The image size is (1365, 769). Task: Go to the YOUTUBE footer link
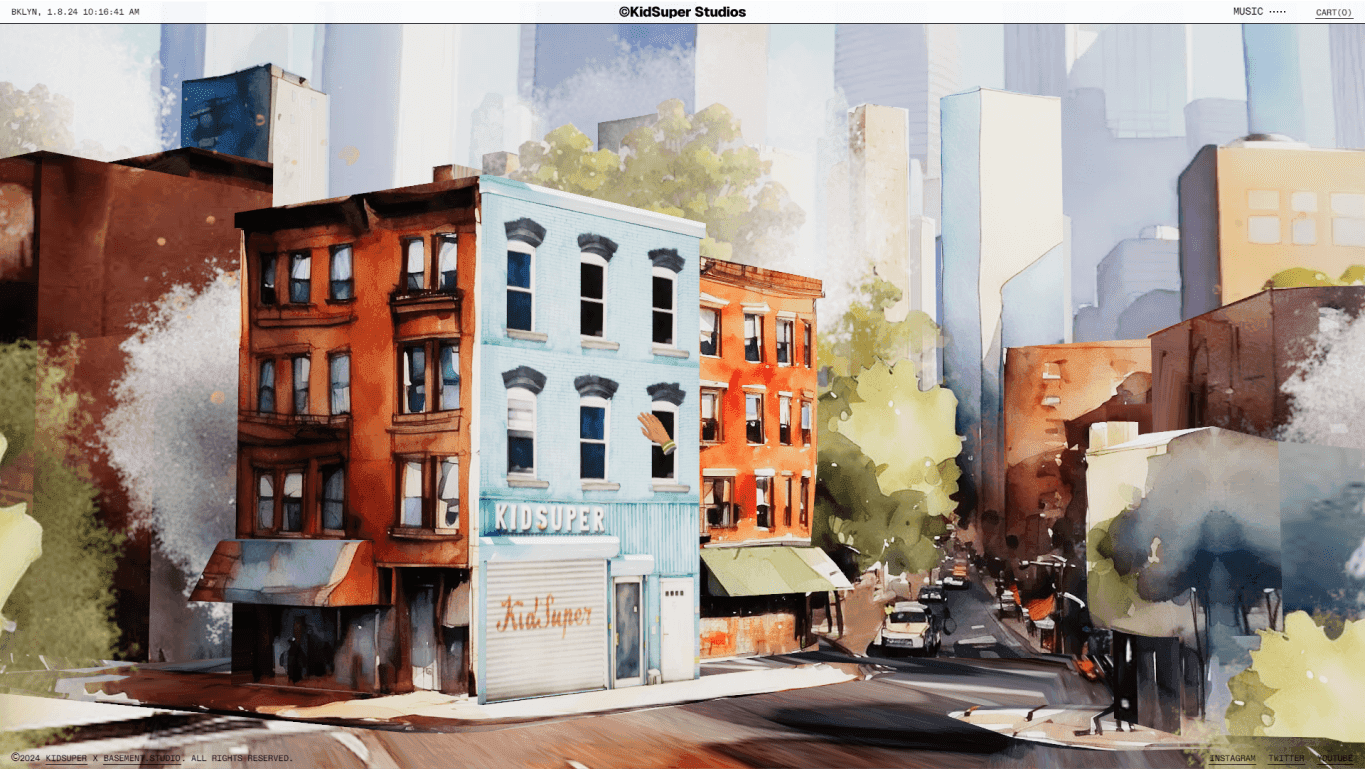point(1334,758)
